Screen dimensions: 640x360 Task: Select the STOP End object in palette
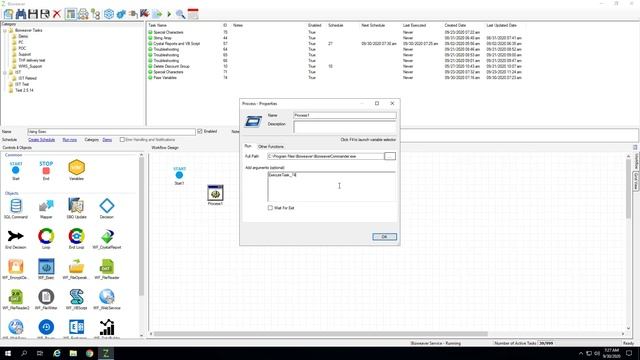pyautogui.click(x=46, y=170)
